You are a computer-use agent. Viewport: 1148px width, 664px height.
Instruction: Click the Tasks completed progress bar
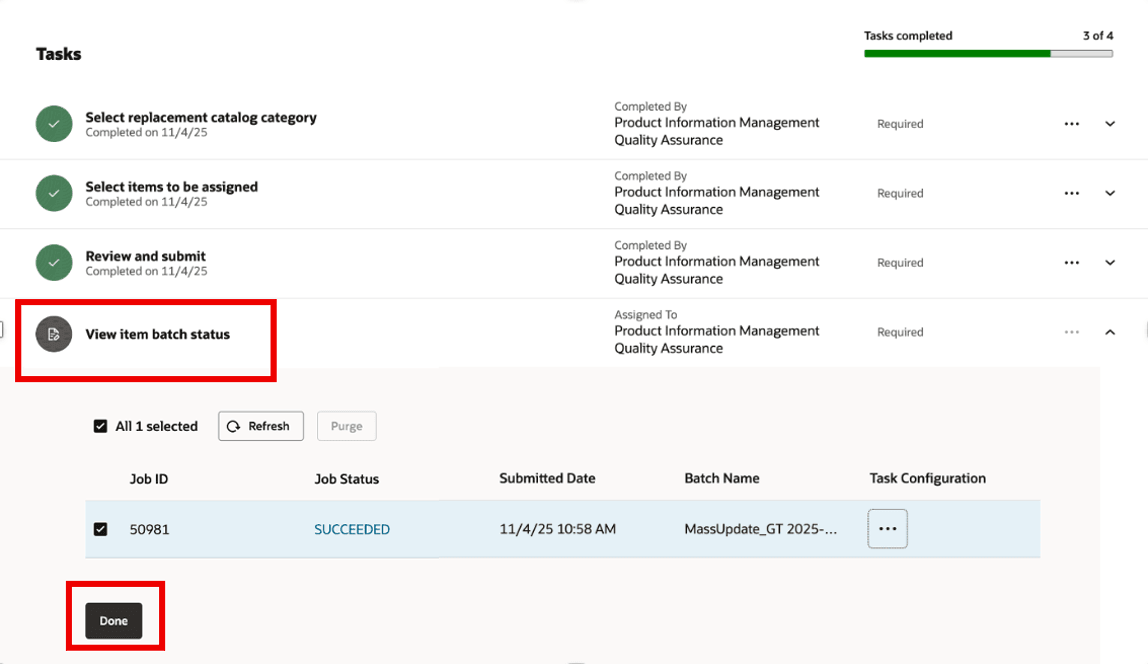(x=988, y=52)
